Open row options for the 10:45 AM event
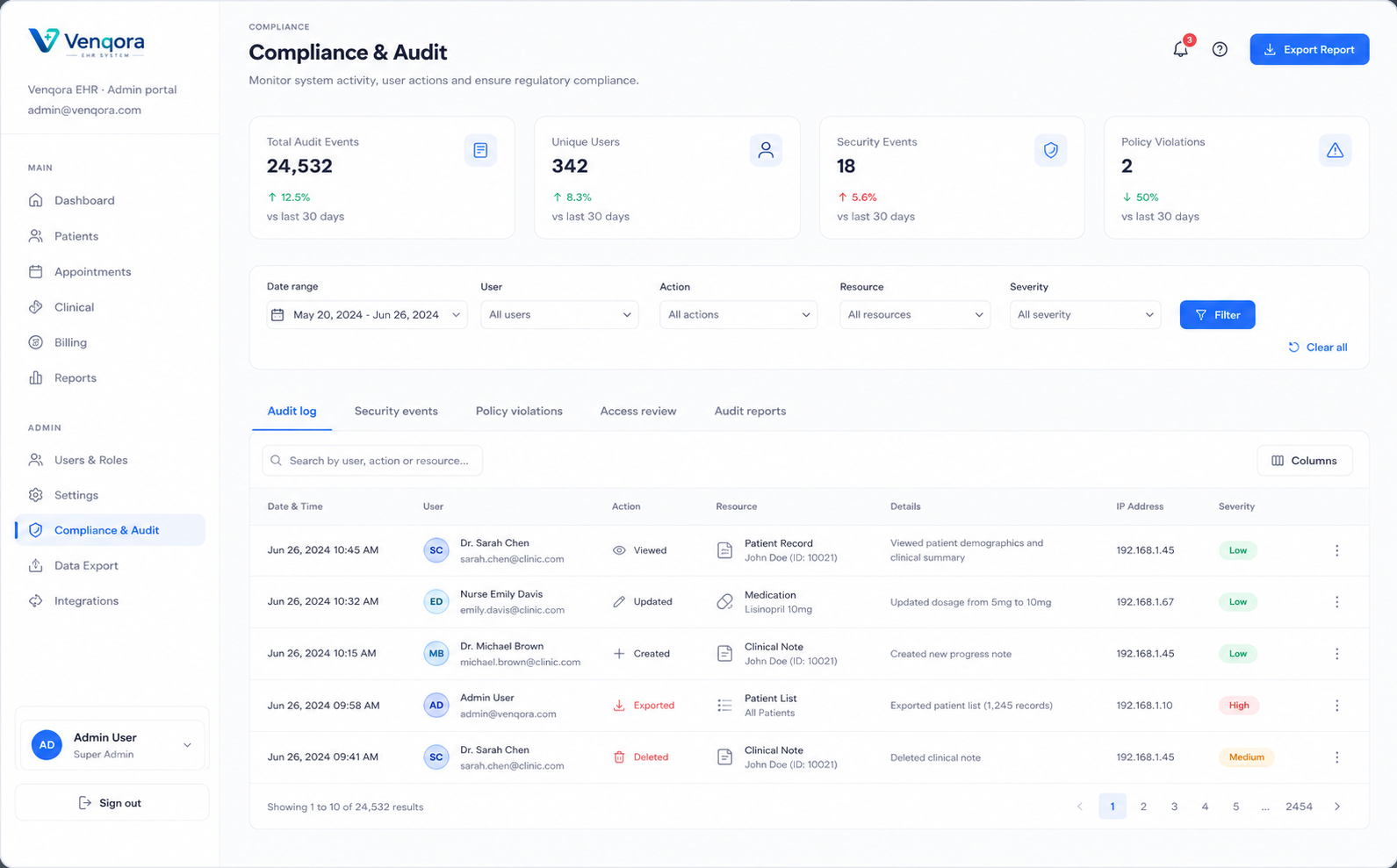Screen dimensions: 1397x868 tap(1337, 550)
